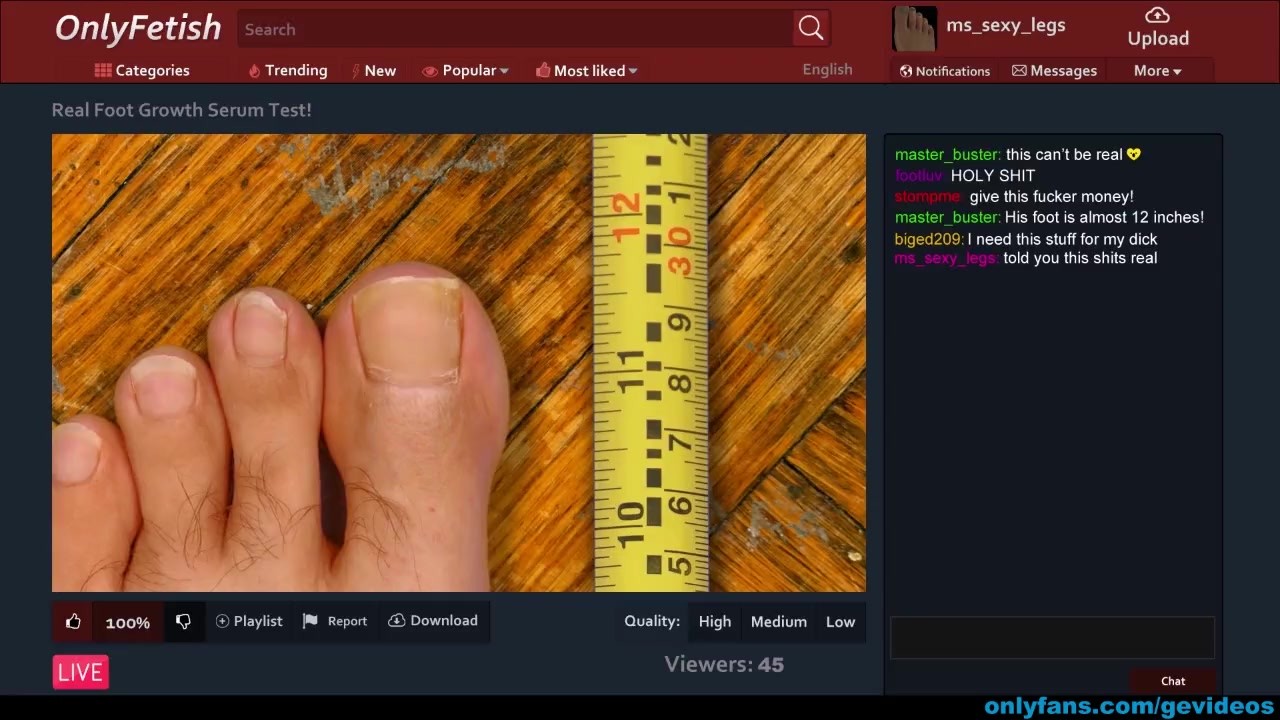Click the Upload cloud icon
1280x720 pixels.
tap(1157, 15)
